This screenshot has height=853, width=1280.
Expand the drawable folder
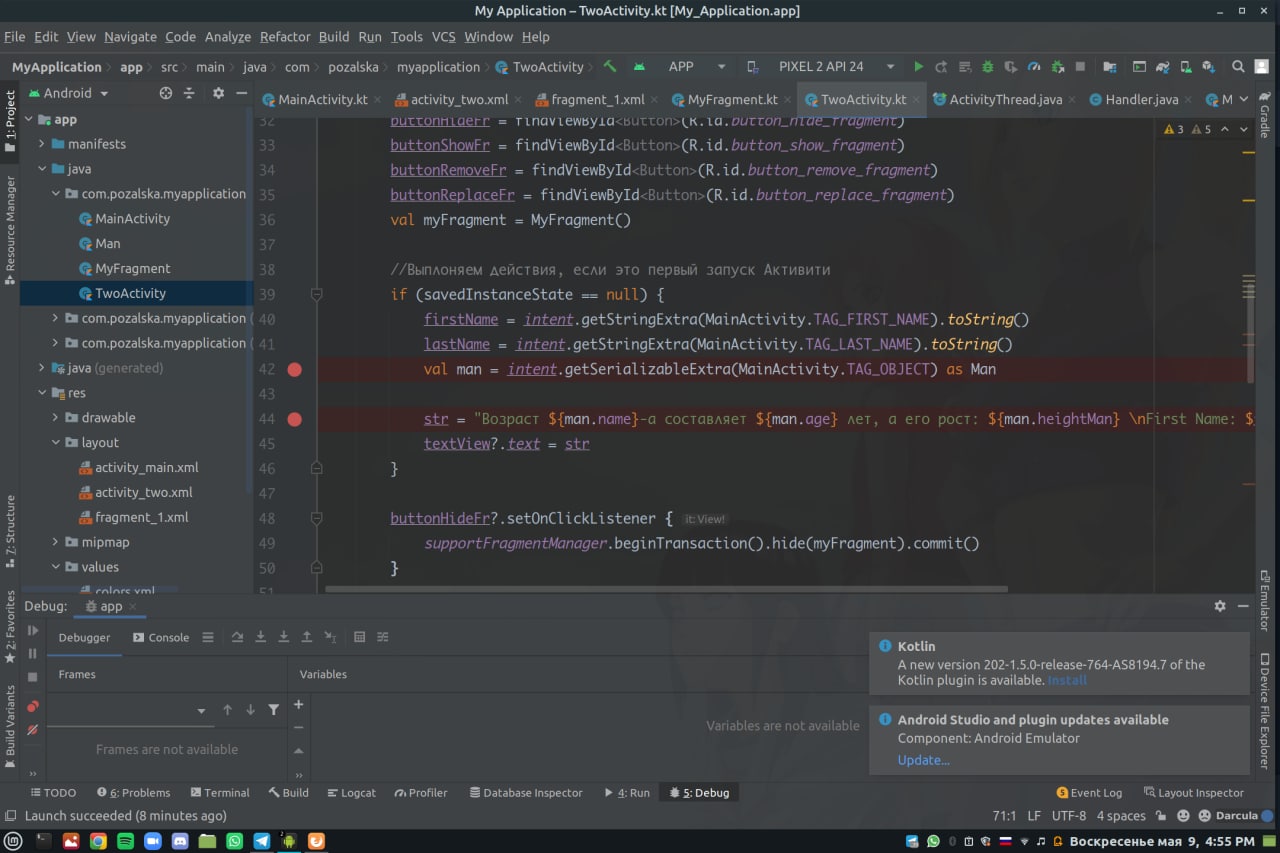(x=56, y=418)
